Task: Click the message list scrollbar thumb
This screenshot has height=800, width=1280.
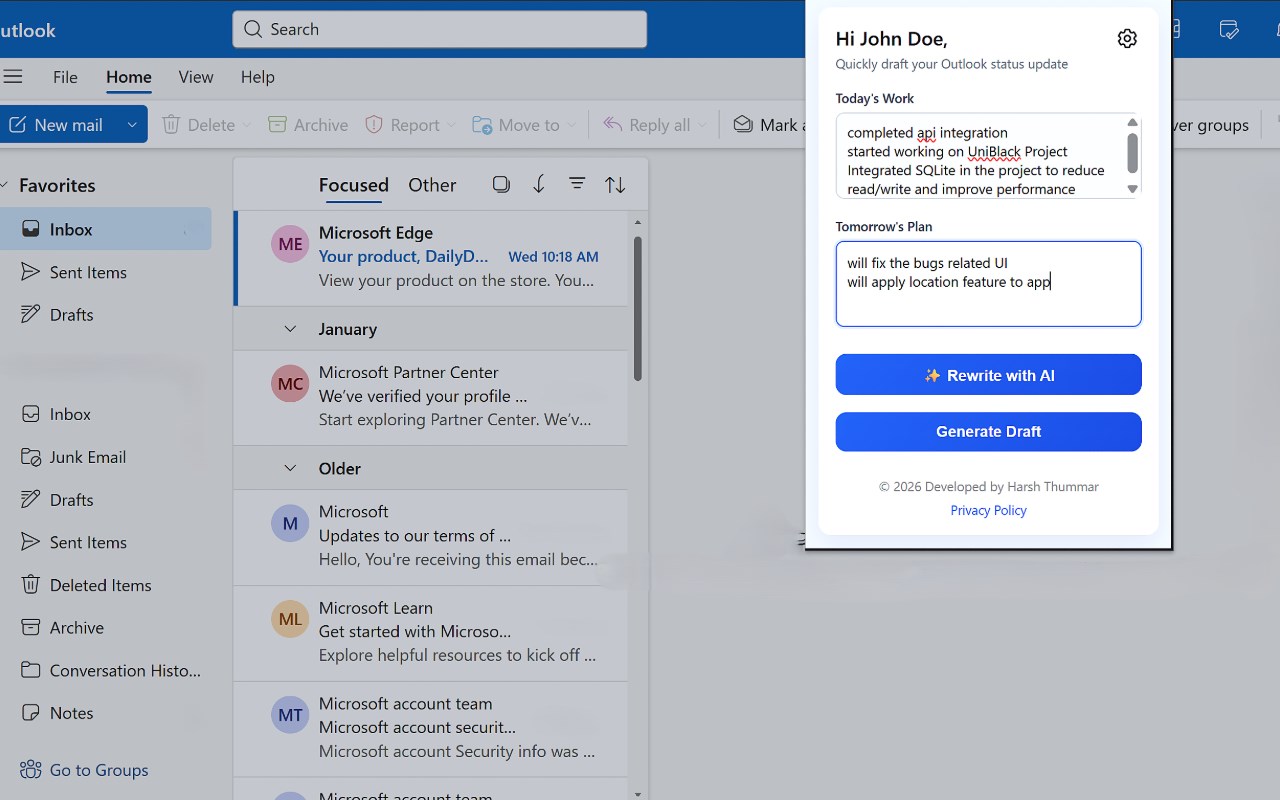Action: point(638,308)
